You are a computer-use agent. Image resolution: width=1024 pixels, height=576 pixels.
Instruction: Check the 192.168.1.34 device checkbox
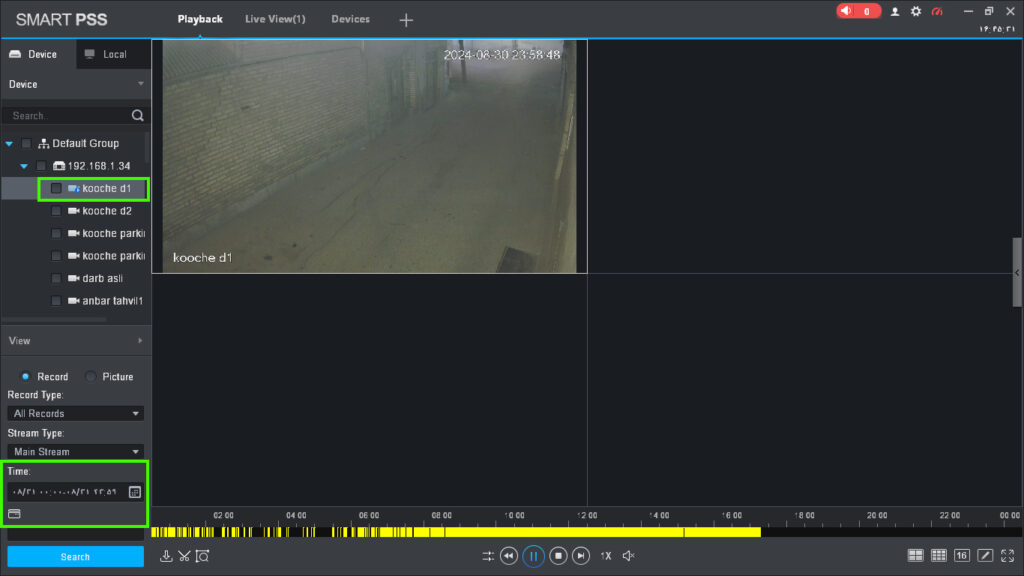[41, 166]
